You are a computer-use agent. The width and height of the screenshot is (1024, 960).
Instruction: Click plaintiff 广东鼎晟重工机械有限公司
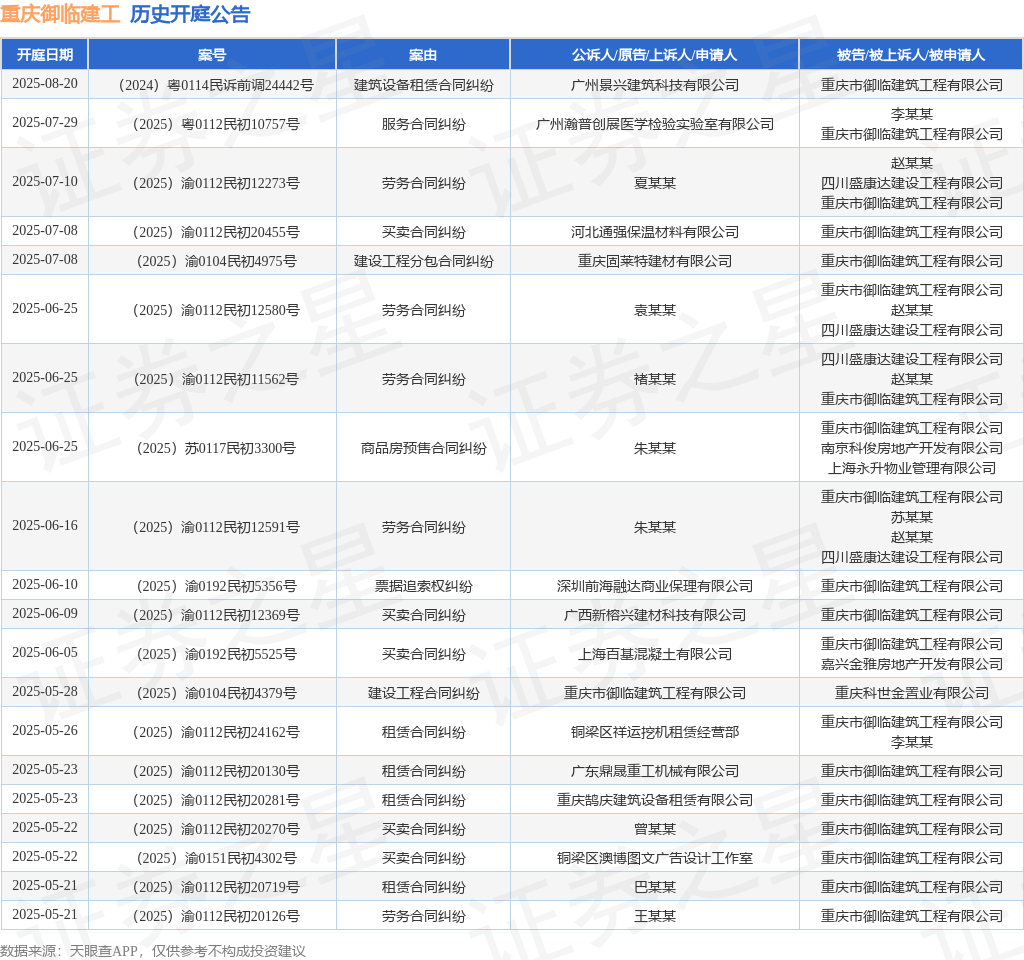tap(654, 771)
